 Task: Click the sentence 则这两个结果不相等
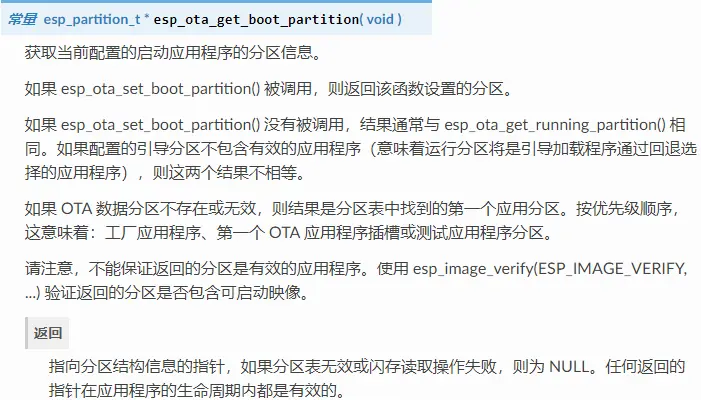[x=228, y=173]
